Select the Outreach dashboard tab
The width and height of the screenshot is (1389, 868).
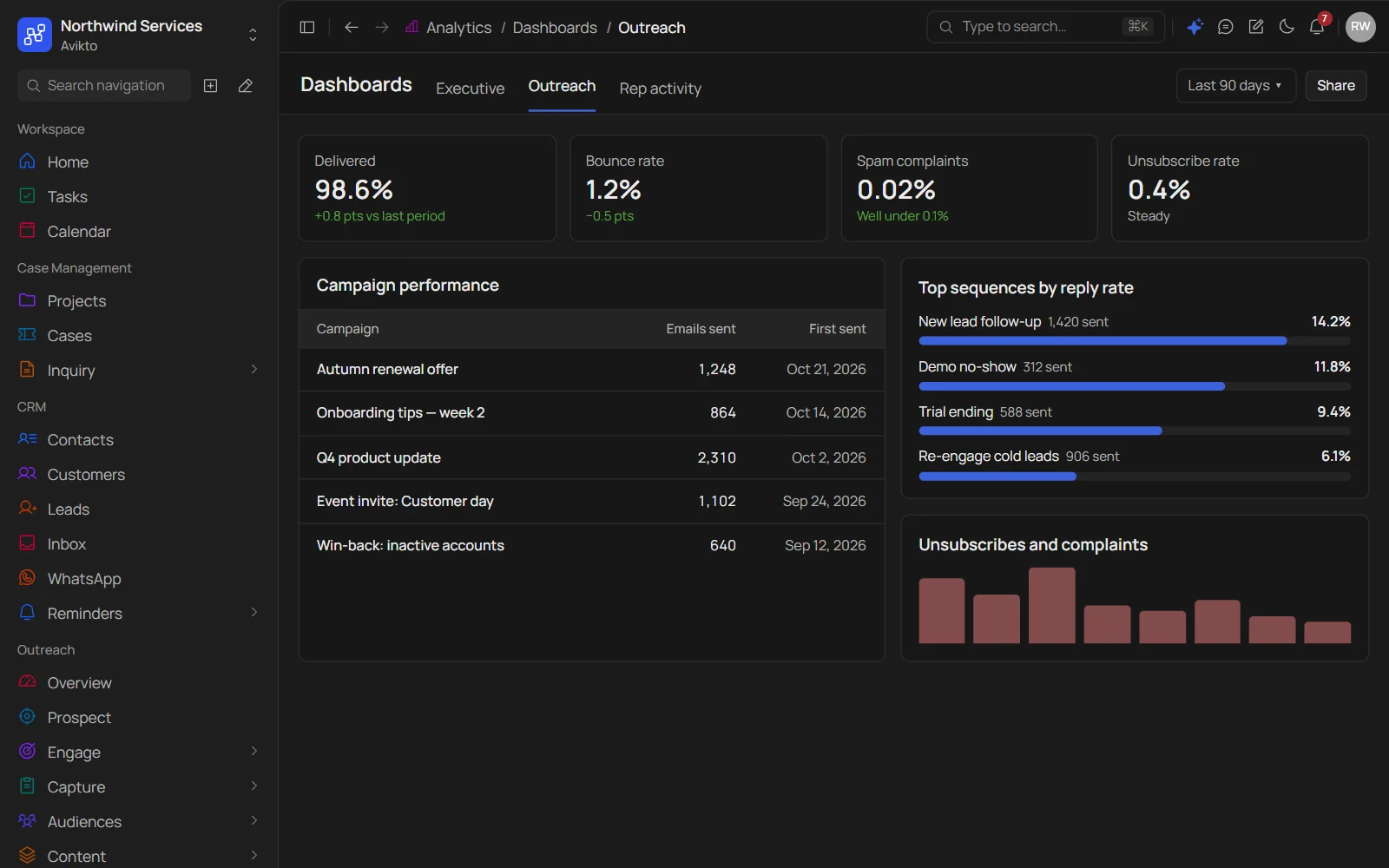(562, 87)
